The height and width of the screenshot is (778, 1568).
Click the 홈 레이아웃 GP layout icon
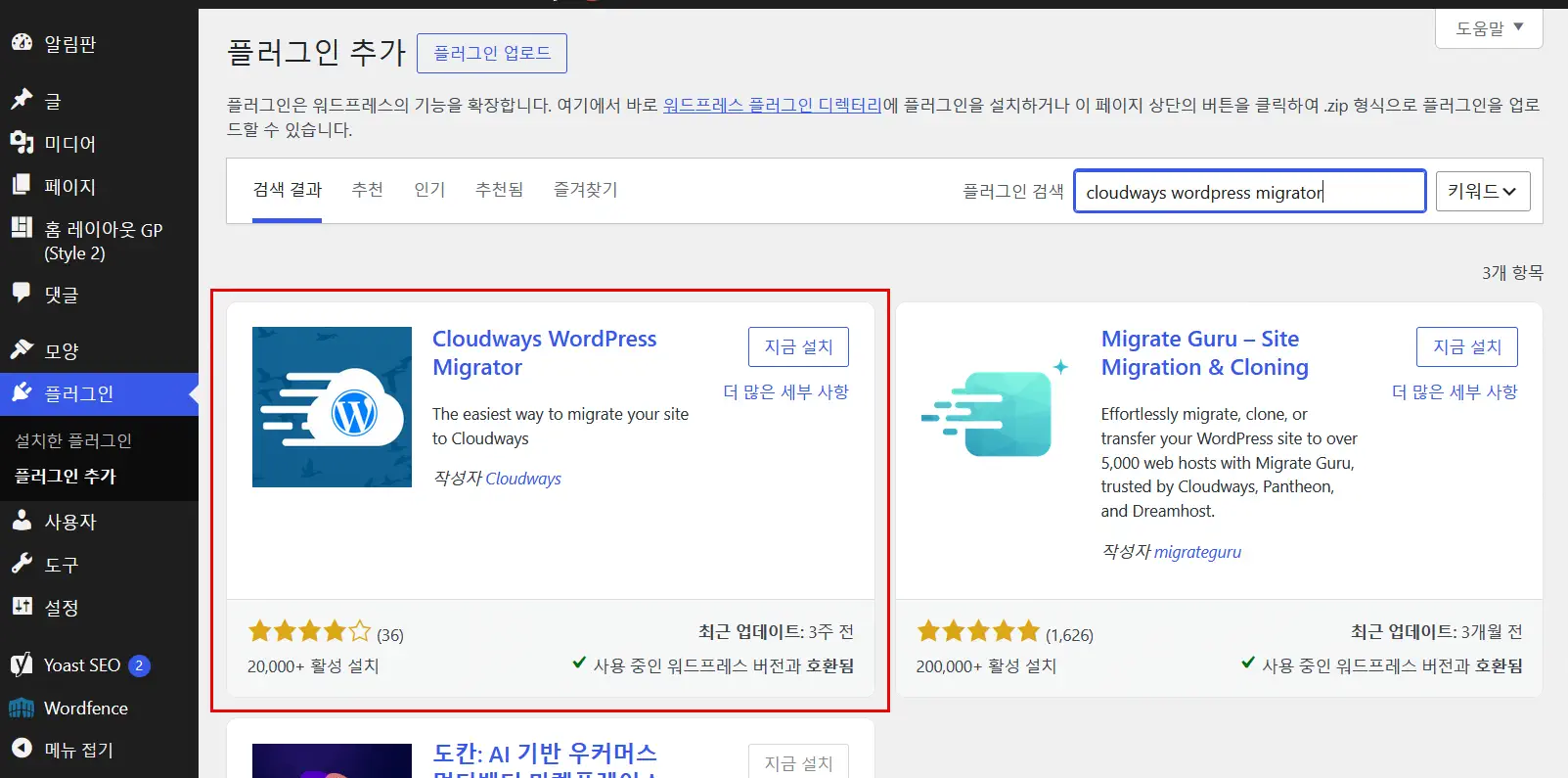pyautogui.click(x=22, y=229)
